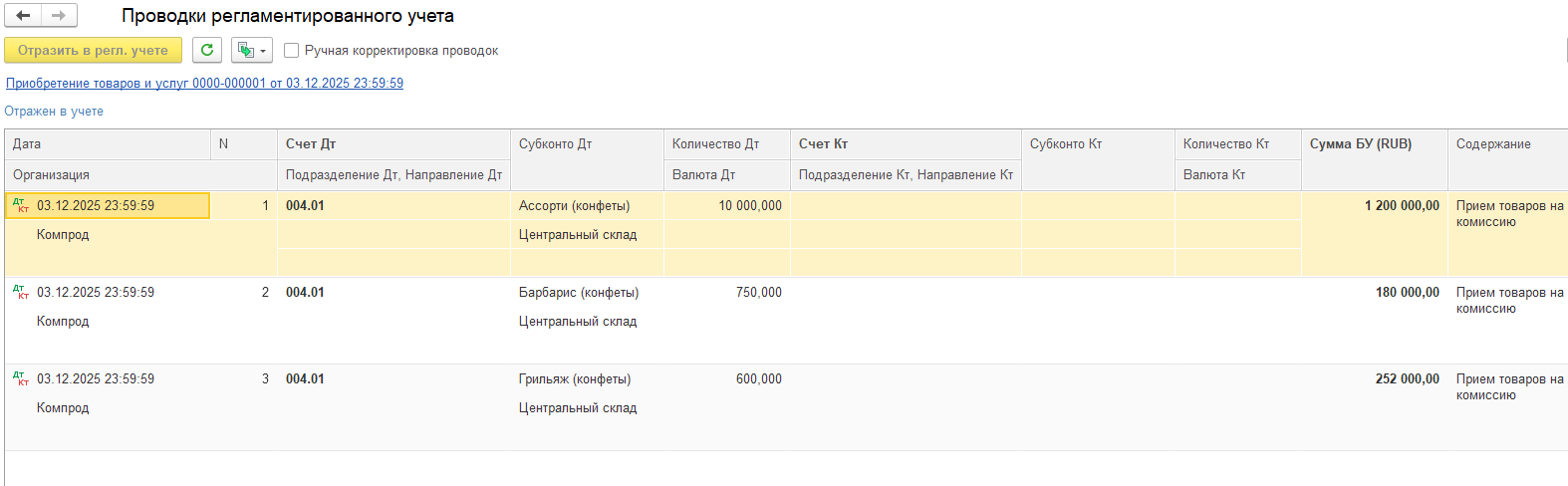Select the Барбарис (конфеты) cell

[x=579, y=293]
